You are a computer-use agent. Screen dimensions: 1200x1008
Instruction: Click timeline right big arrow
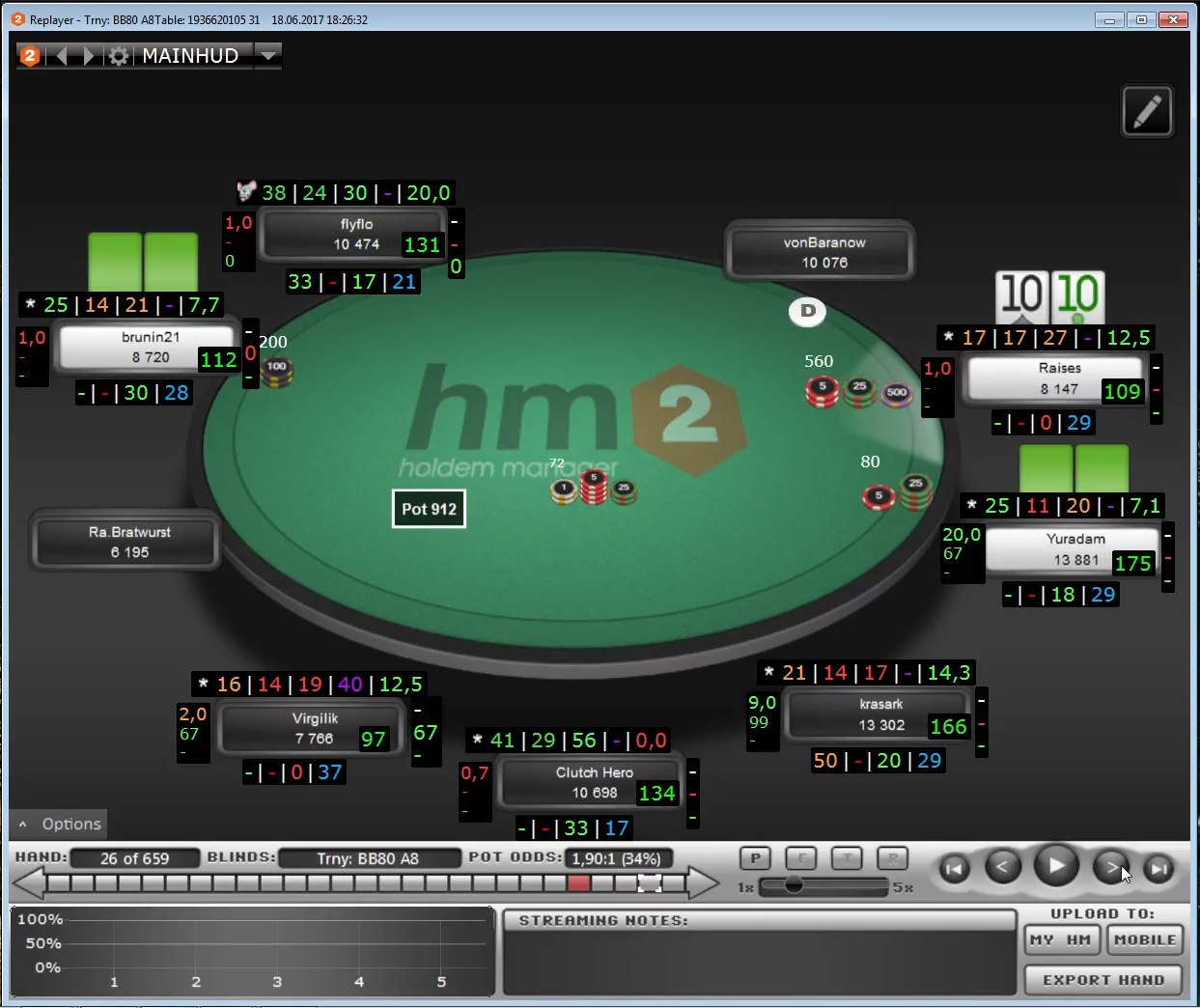click(703, 882)
